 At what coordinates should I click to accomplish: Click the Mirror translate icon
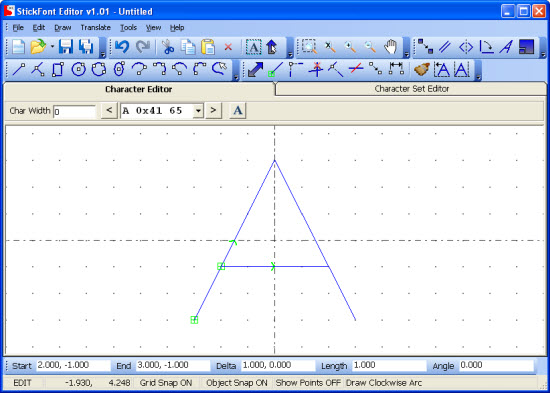pos(466,47)
